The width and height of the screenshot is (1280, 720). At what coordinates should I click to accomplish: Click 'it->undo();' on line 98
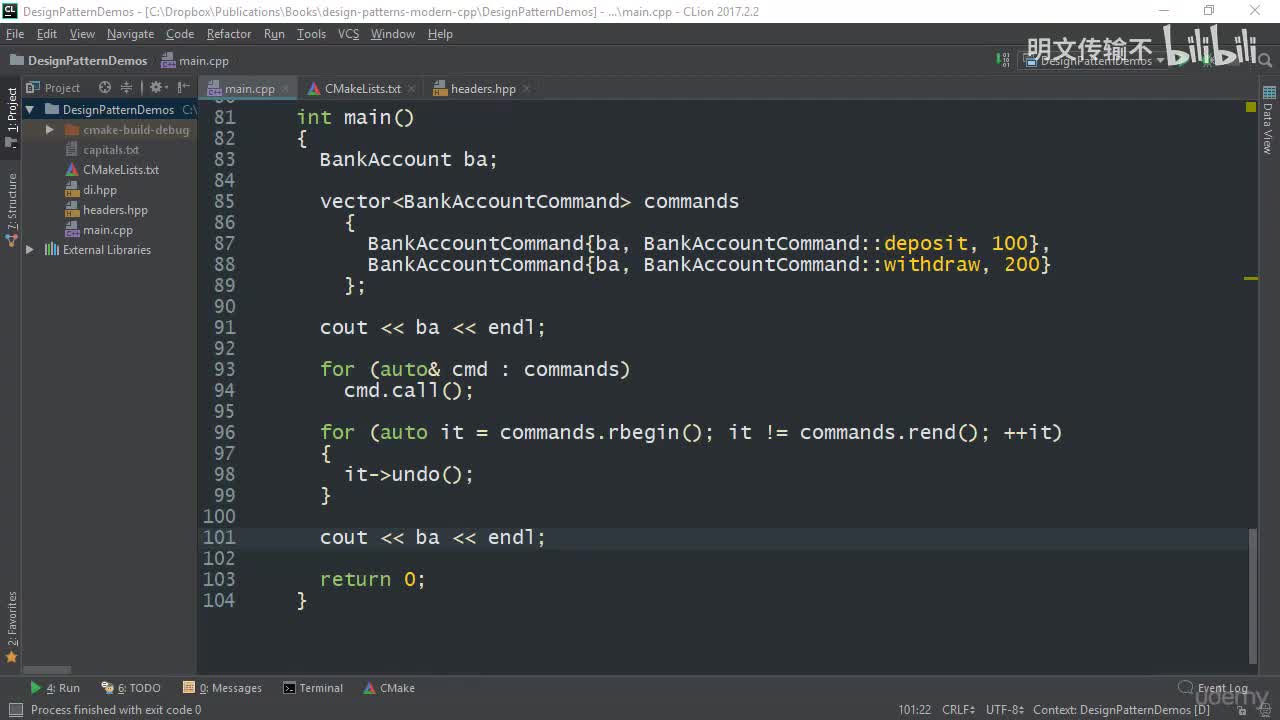[409, 474]
